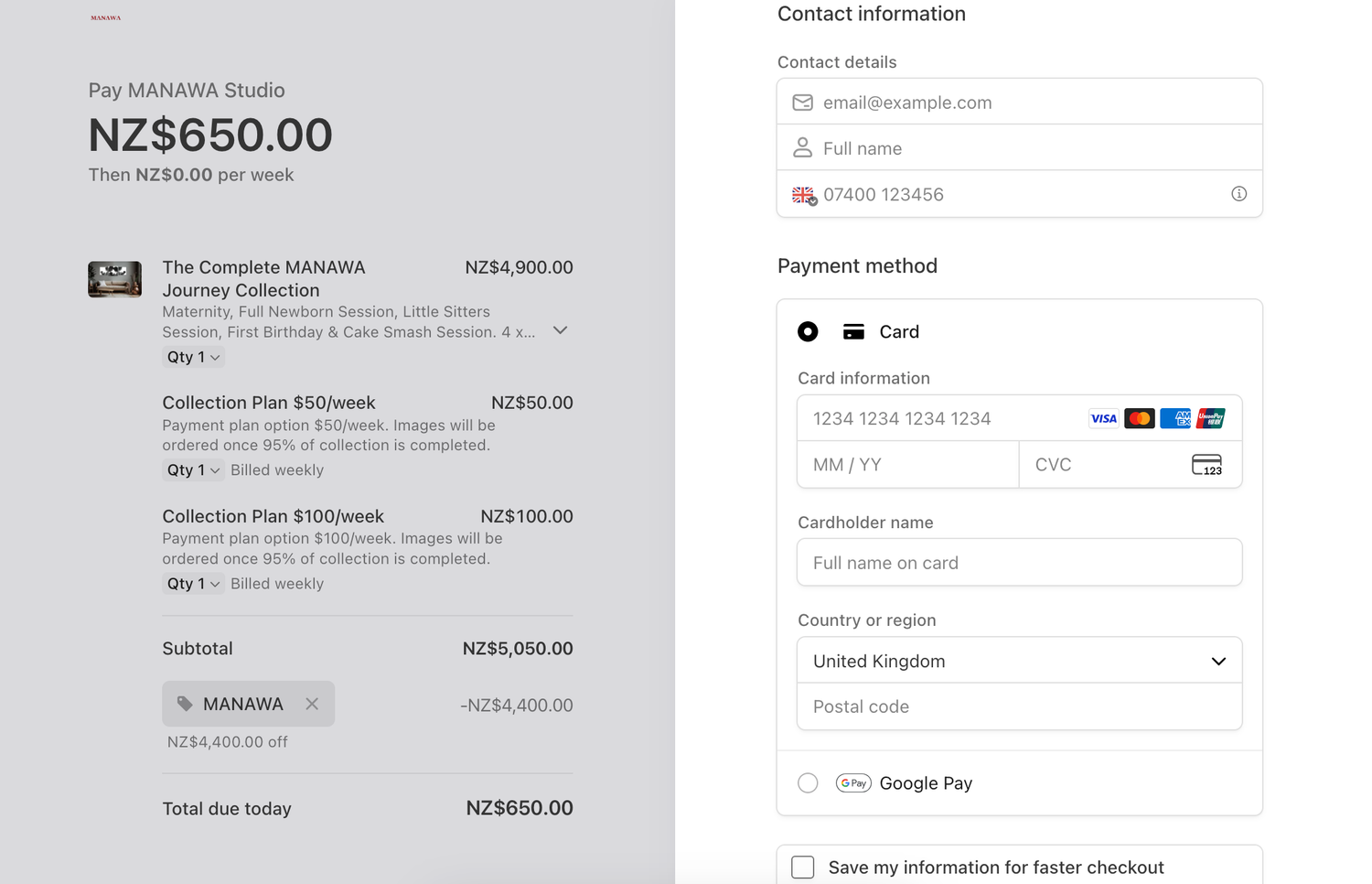Click the 'NZ$4,400.00 off' promo note

228,742
